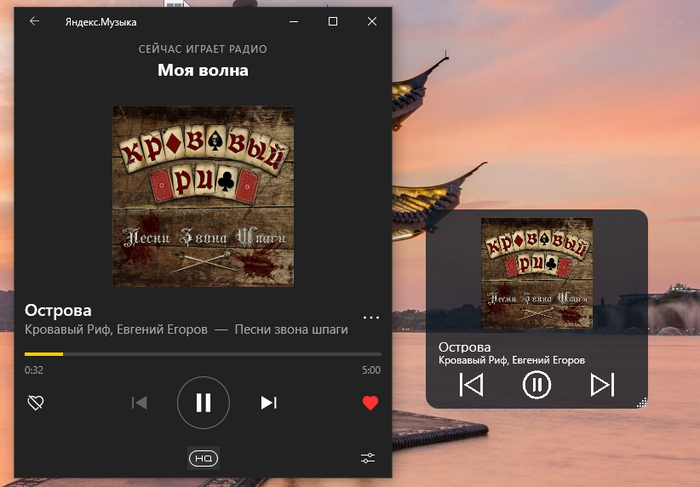700x487 pixels.
Task: Click the elapsed time 0:32
Action: [x=34, y=370]
